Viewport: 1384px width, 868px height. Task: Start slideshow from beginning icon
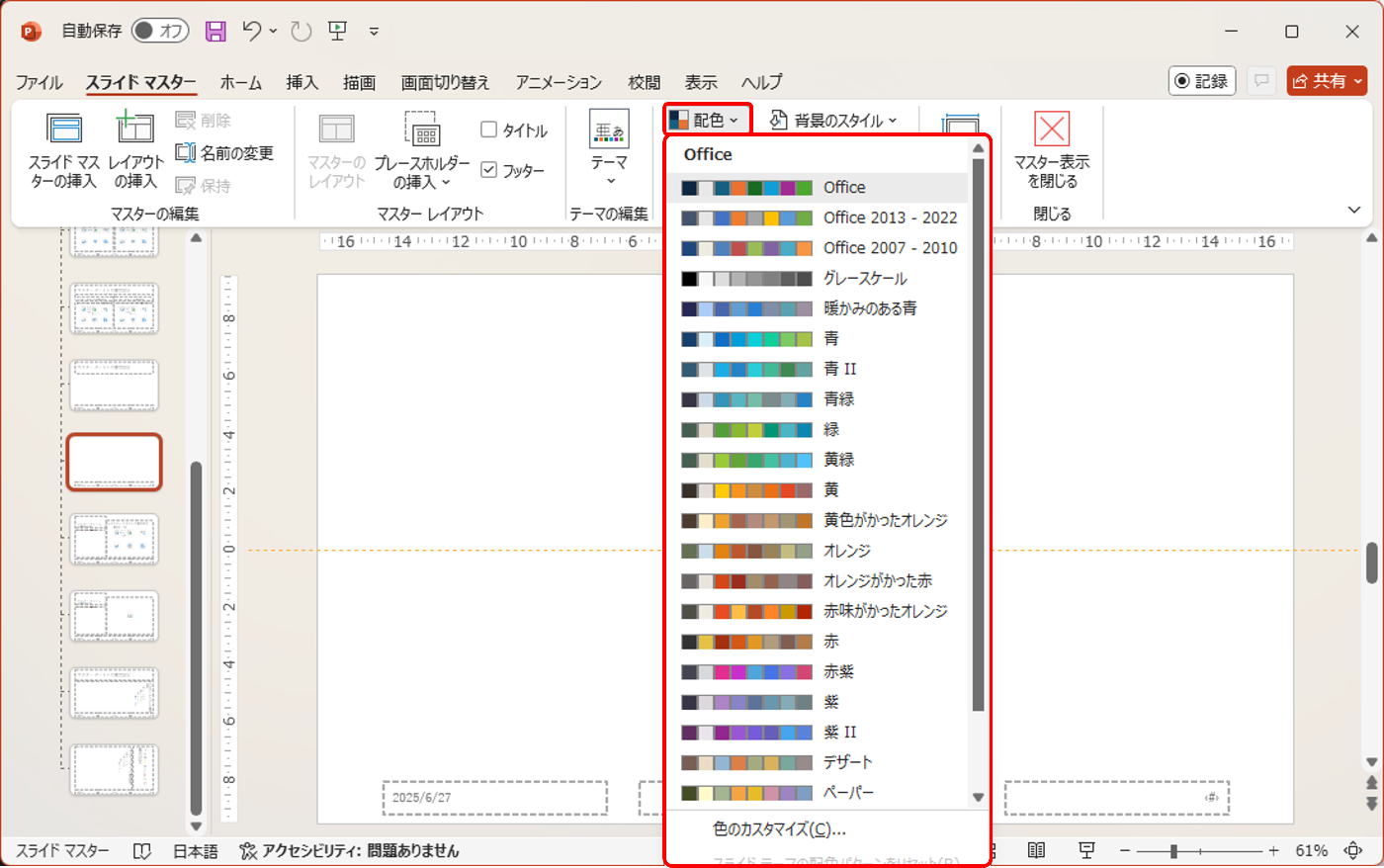(338, 31)
